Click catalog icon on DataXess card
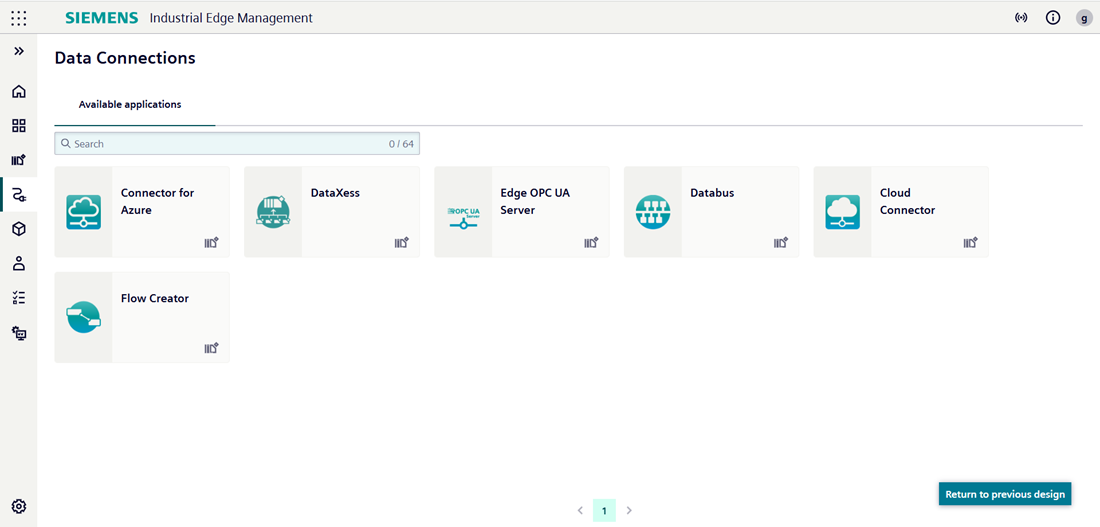The width and height of the screenshot is (1100, 527). (401, 243)
